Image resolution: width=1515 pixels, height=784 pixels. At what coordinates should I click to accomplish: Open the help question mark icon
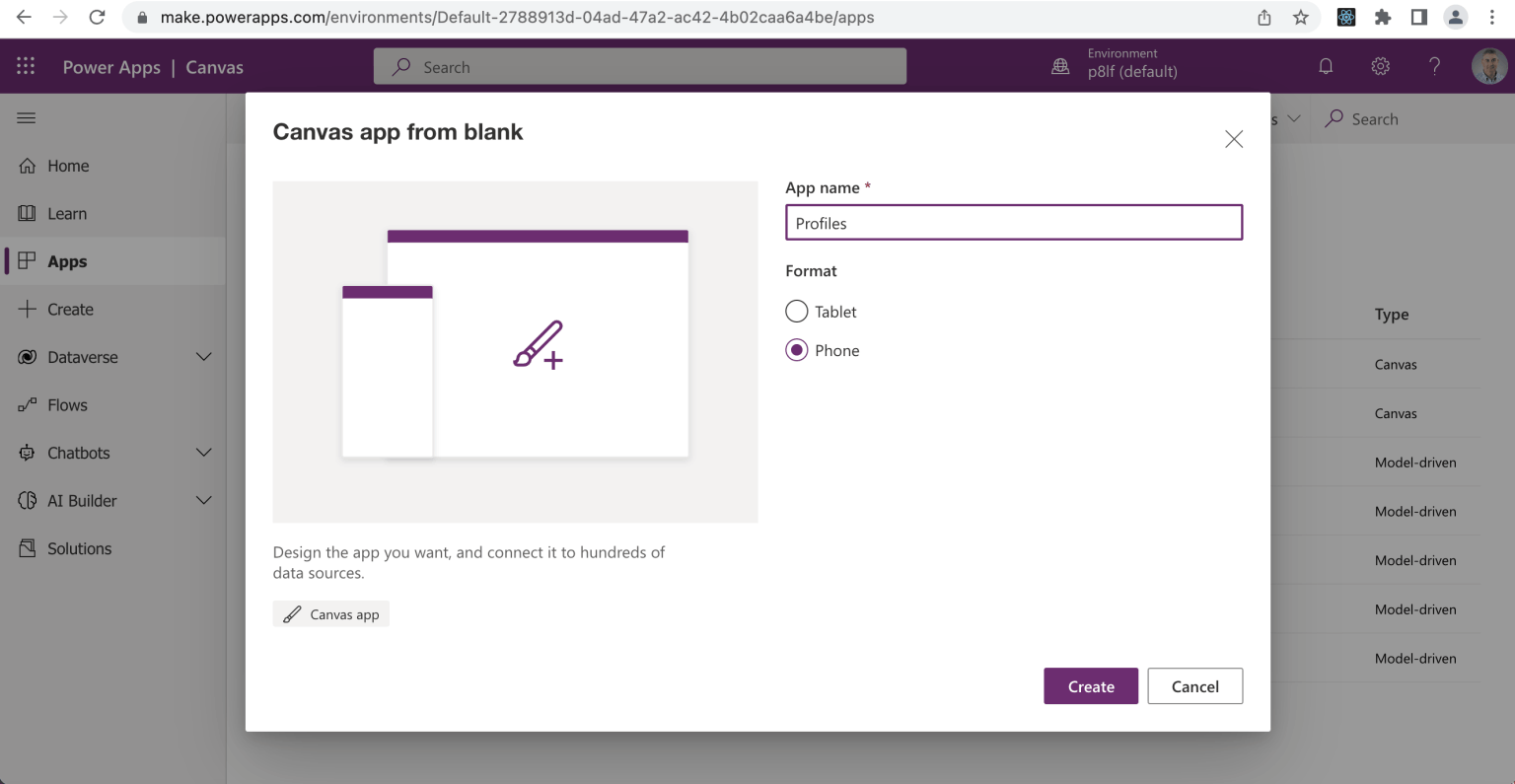[x=1435, y=66]
